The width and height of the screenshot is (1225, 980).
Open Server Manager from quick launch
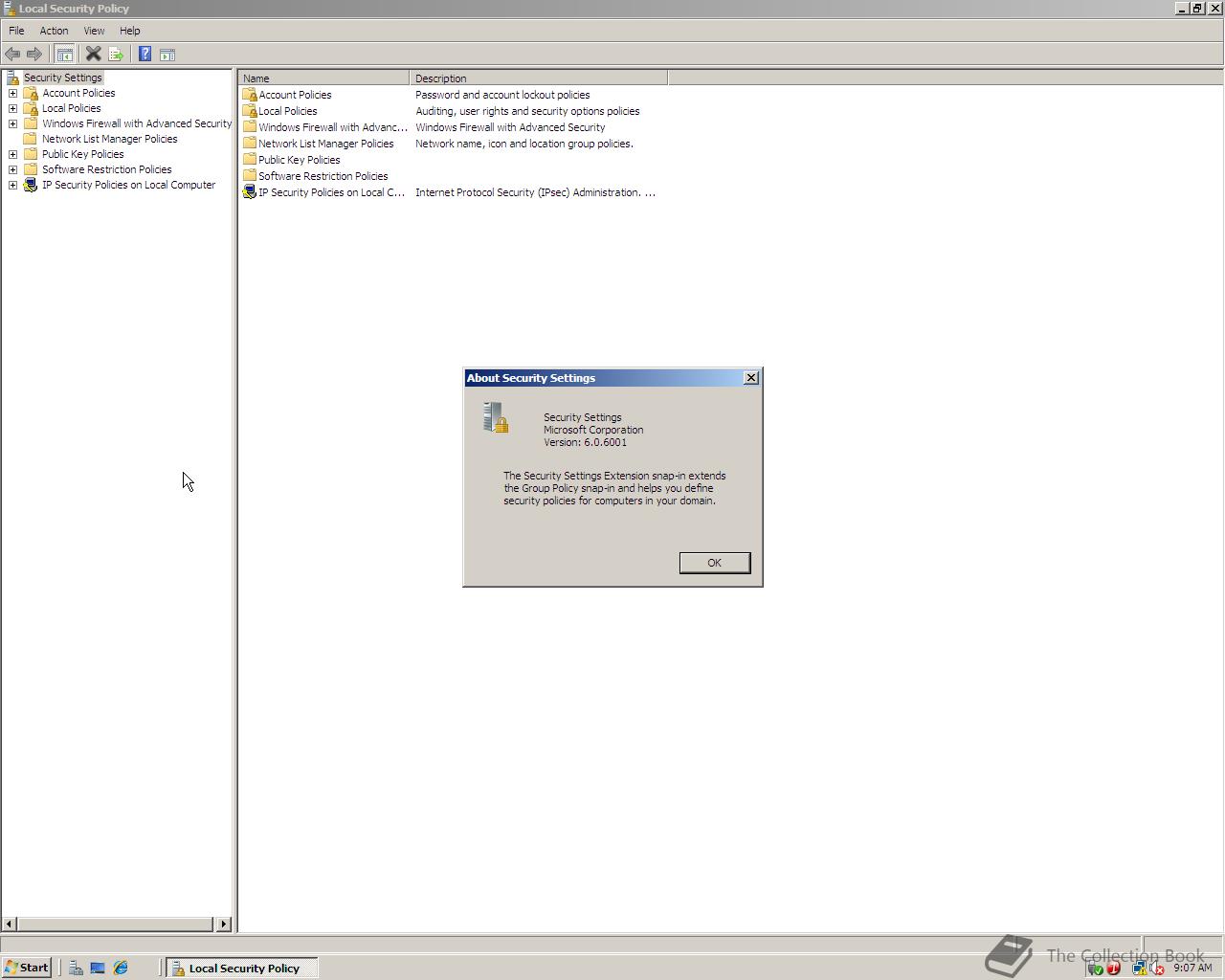pos(76,969)
